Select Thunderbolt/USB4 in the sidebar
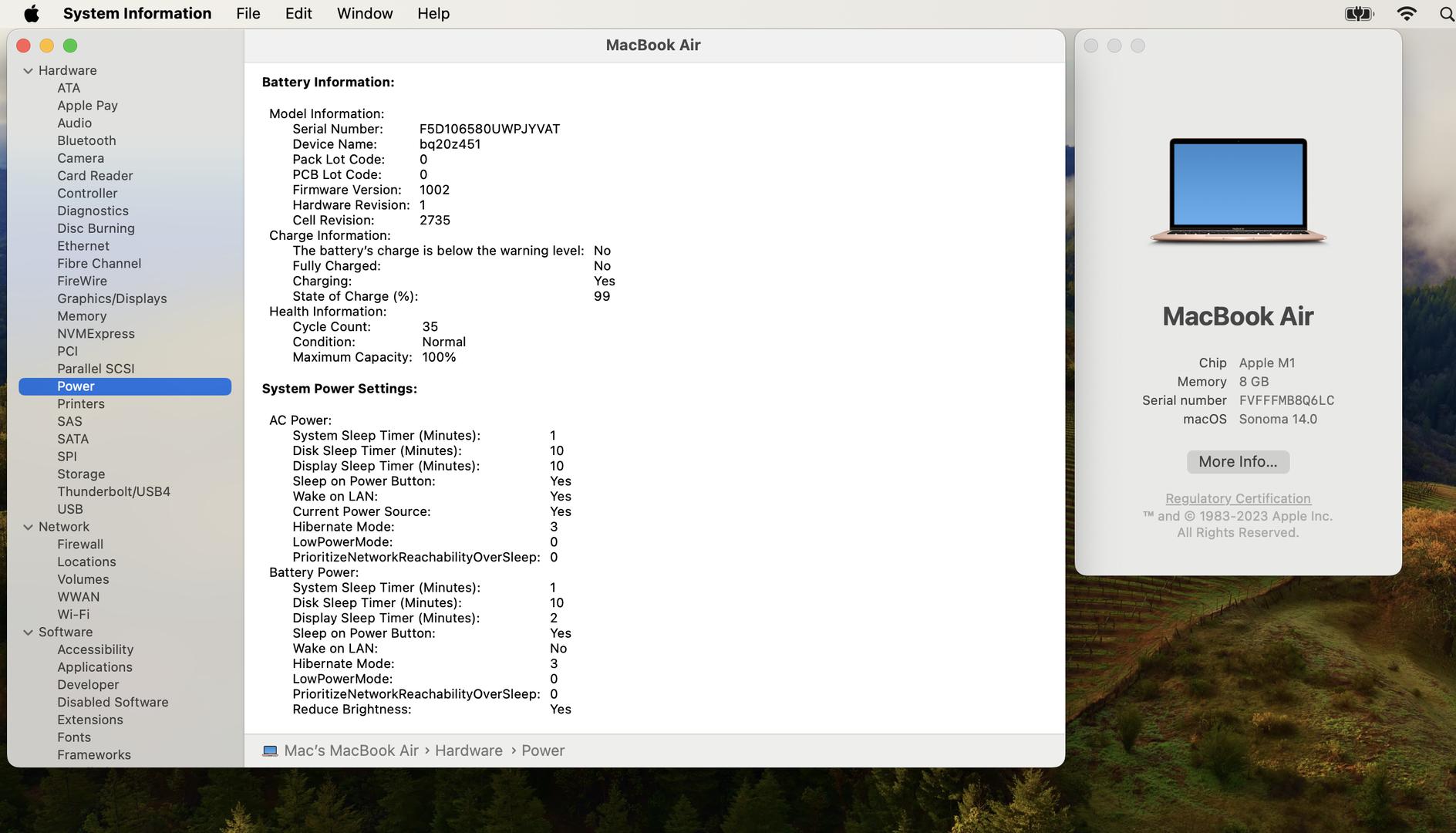This screenshot has width=1456, height=833. [113, 492]
